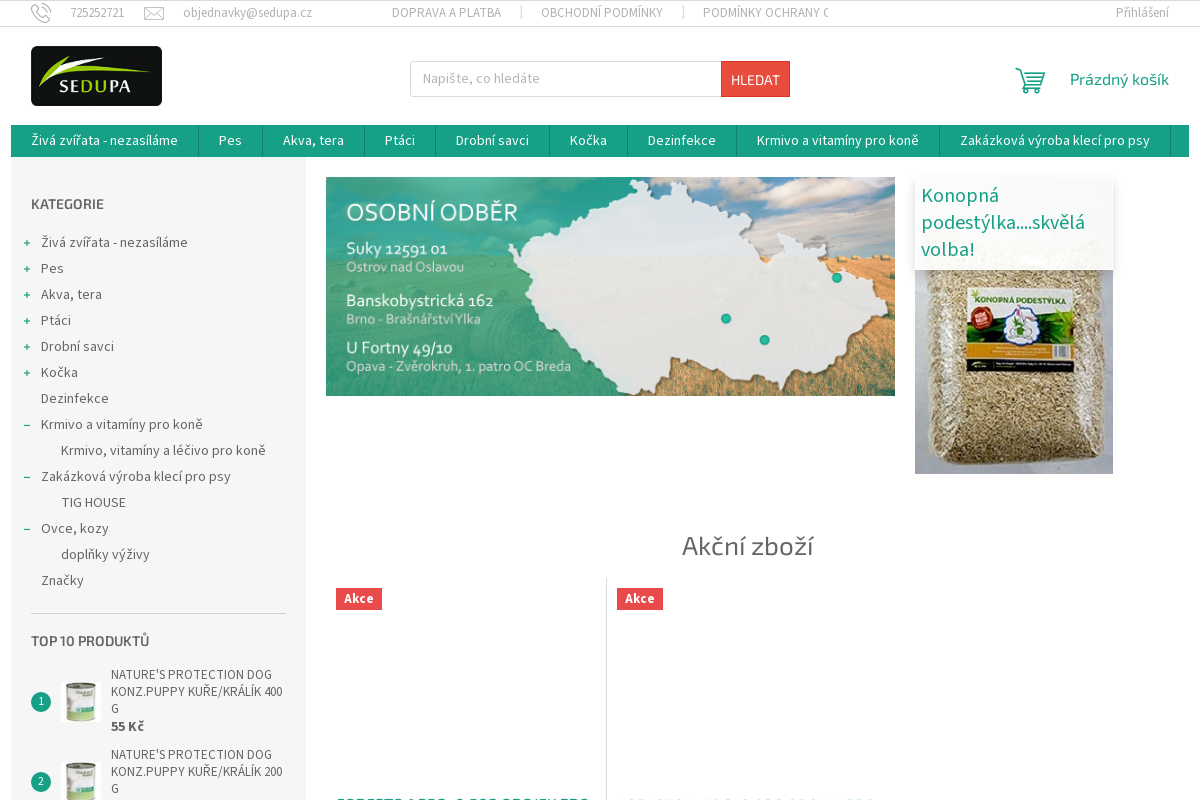Open Dezinfekce in the green navigation bar
Viewport: 1200px width, 800px height.
[681, 141]
